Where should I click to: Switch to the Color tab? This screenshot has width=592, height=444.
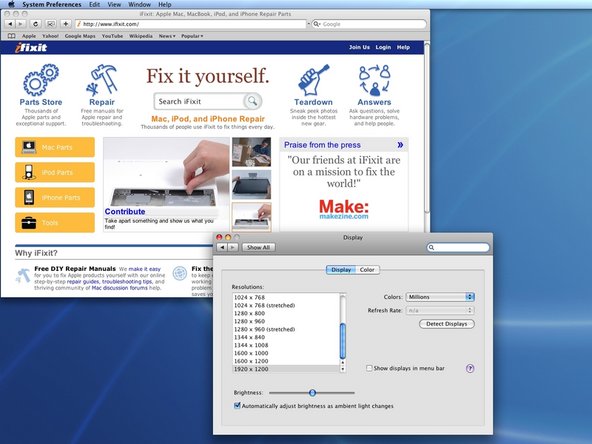(x=367, y=270)
